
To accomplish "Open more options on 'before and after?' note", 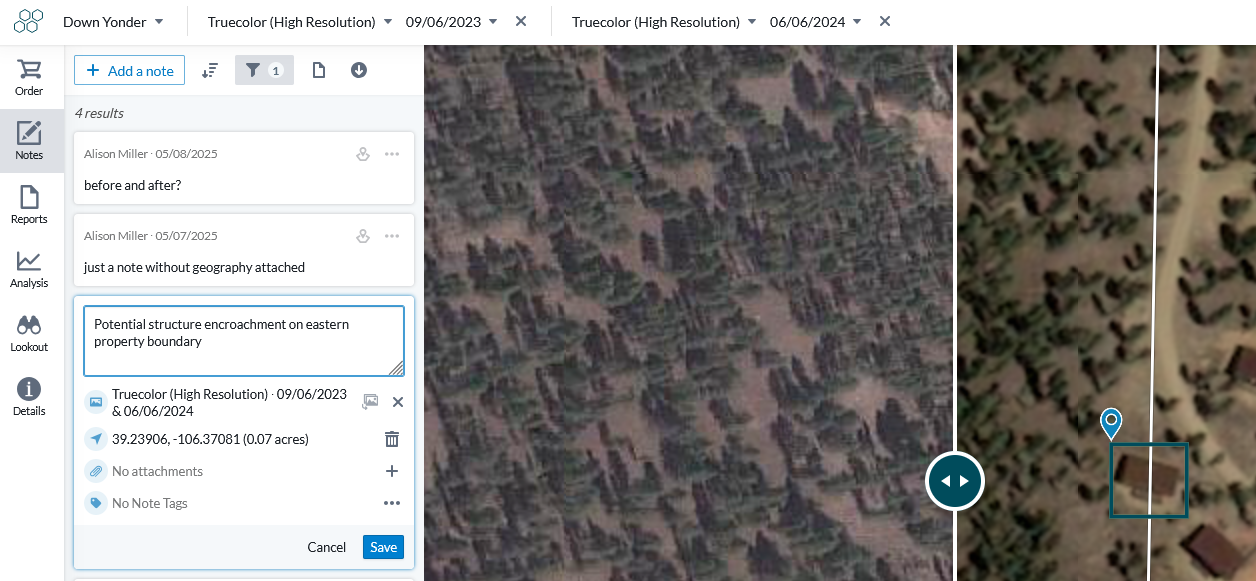I will pos(392,154).
